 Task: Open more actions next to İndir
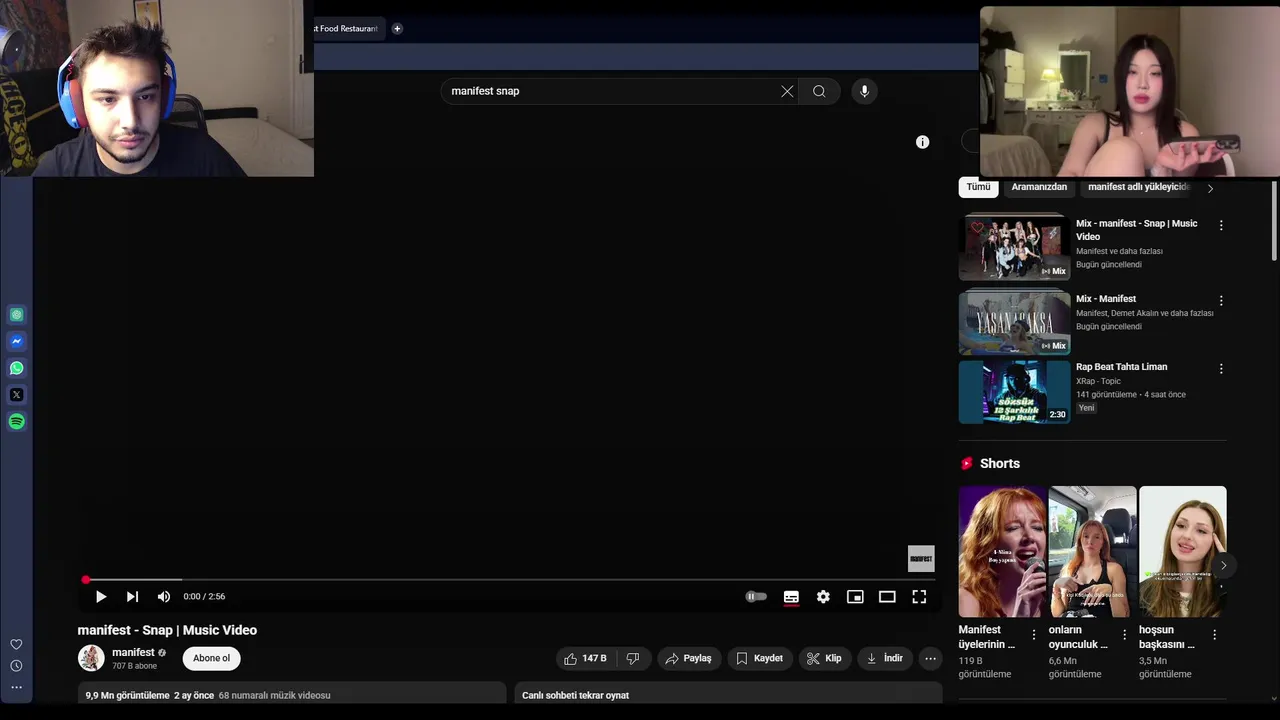pyautogui.click(x=930, y=659)
